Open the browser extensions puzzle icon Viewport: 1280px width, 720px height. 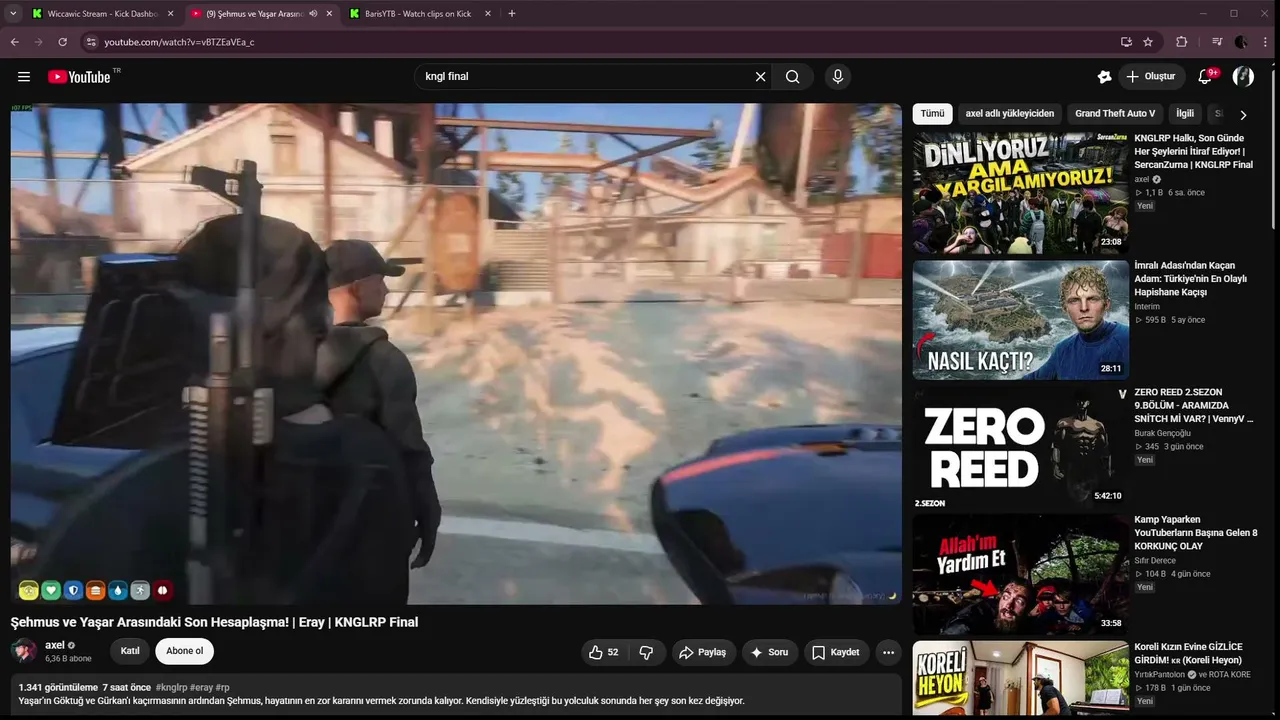coord(1182,42)
